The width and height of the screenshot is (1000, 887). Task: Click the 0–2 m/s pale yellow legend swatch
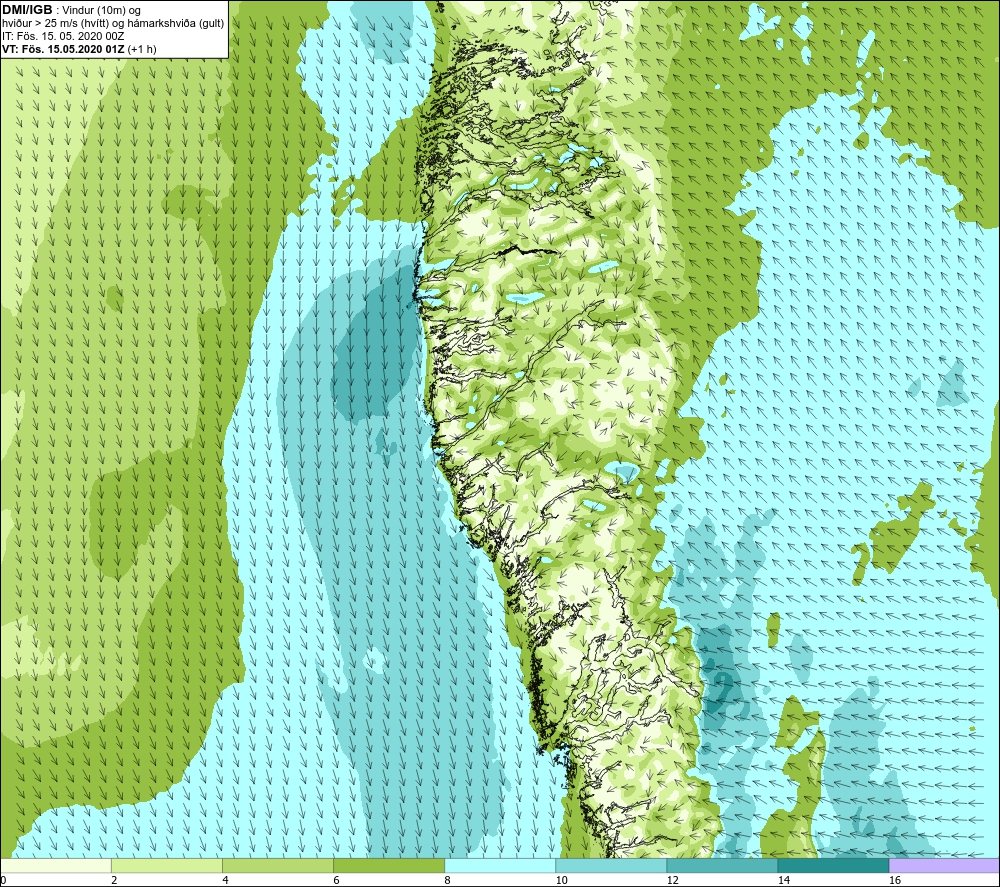click(55, 865)
